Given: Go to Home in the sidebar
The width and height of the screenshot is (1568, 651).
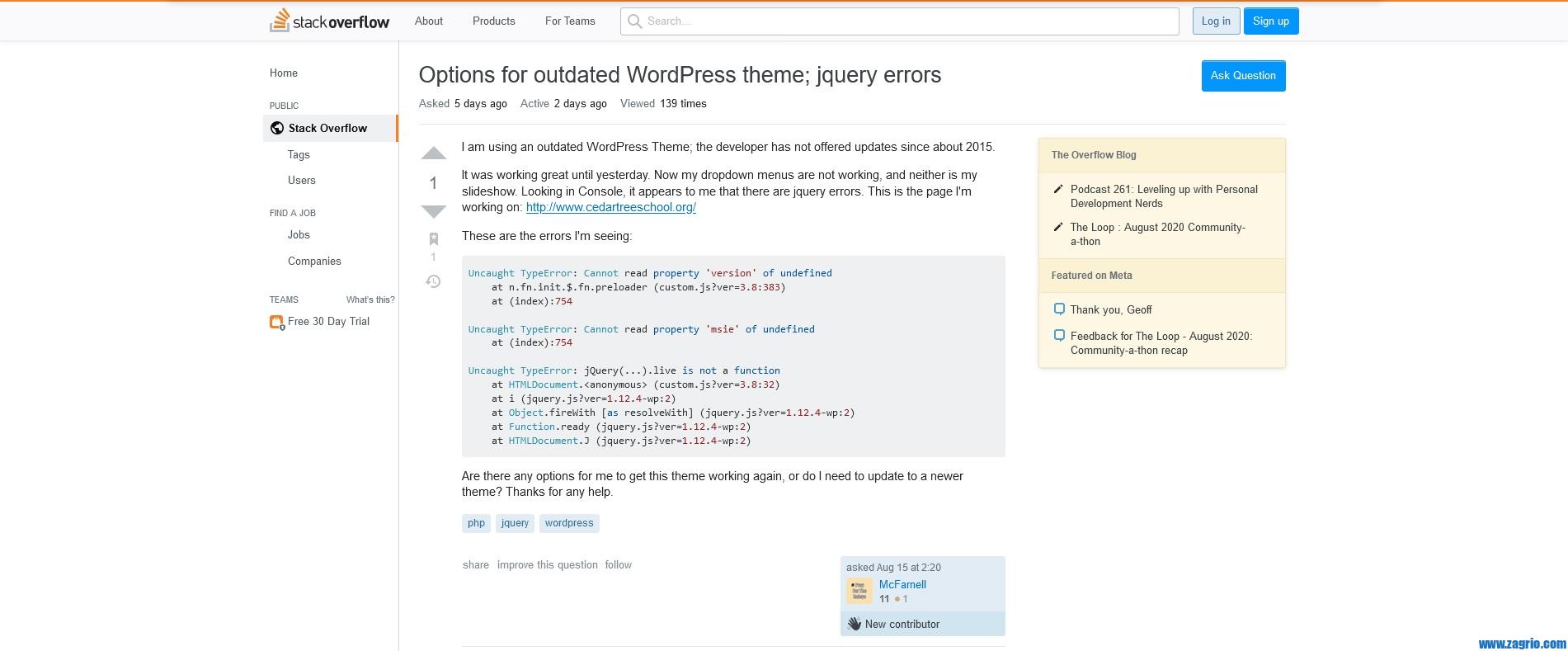Looking at the screenshot, I should click(x=284, y=73).
